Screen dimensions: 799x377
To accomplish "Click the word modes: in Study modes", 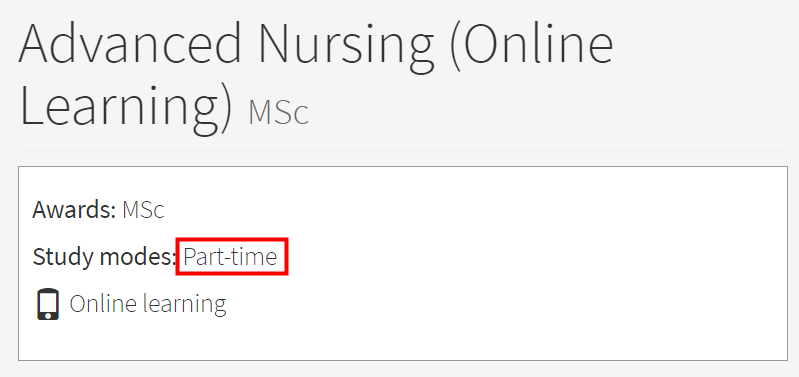I will click(138, 257).
